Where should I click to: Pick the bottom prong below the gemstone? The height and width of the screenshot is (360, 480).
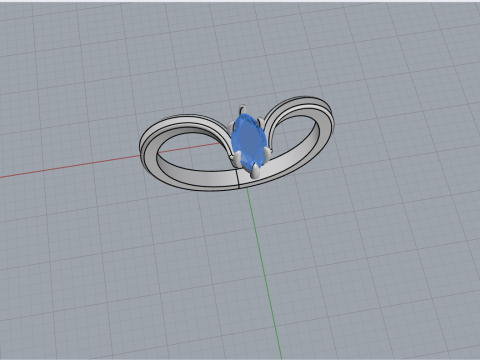point(256,171)
